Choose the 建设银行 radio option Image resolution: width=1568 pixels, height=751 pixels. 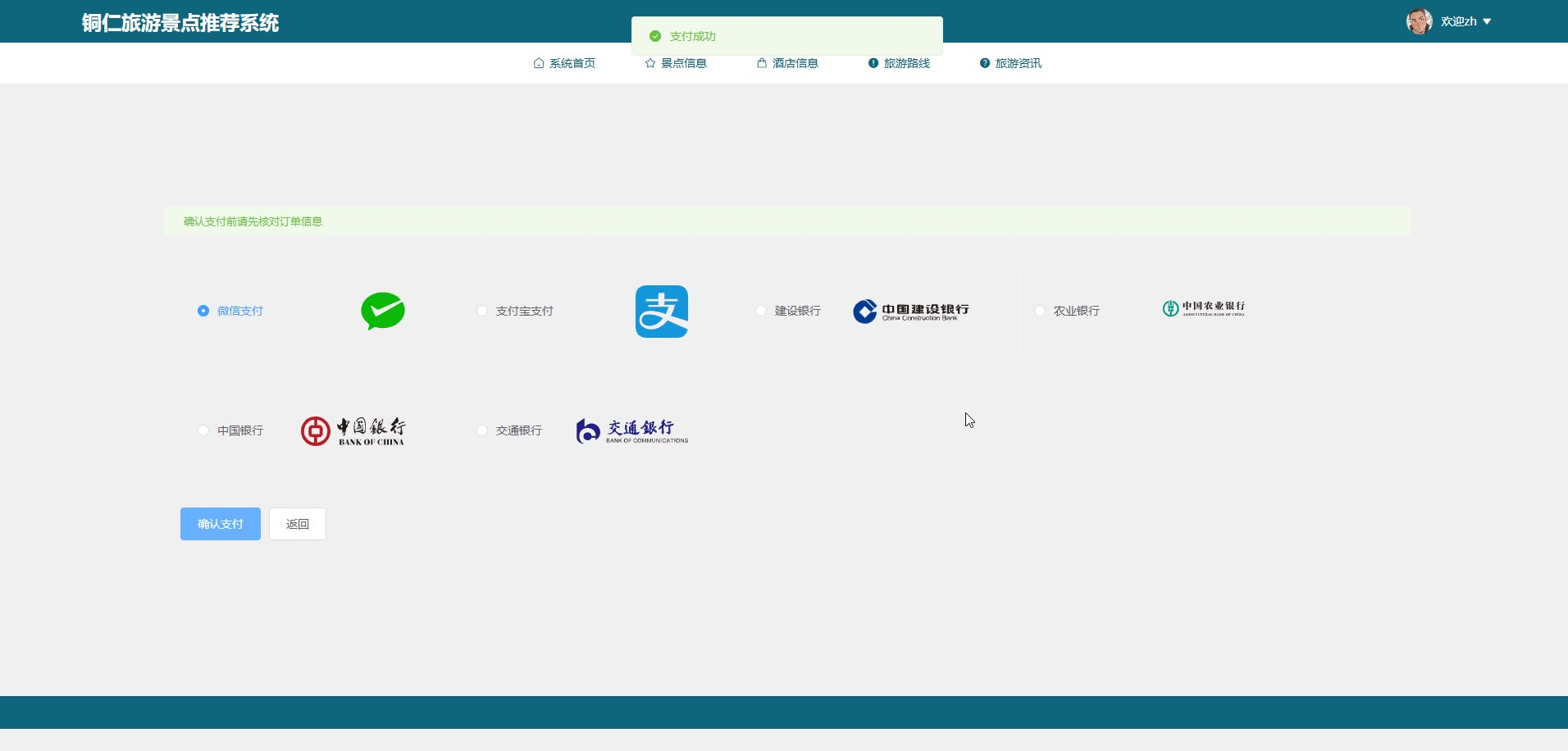[761, 311]
